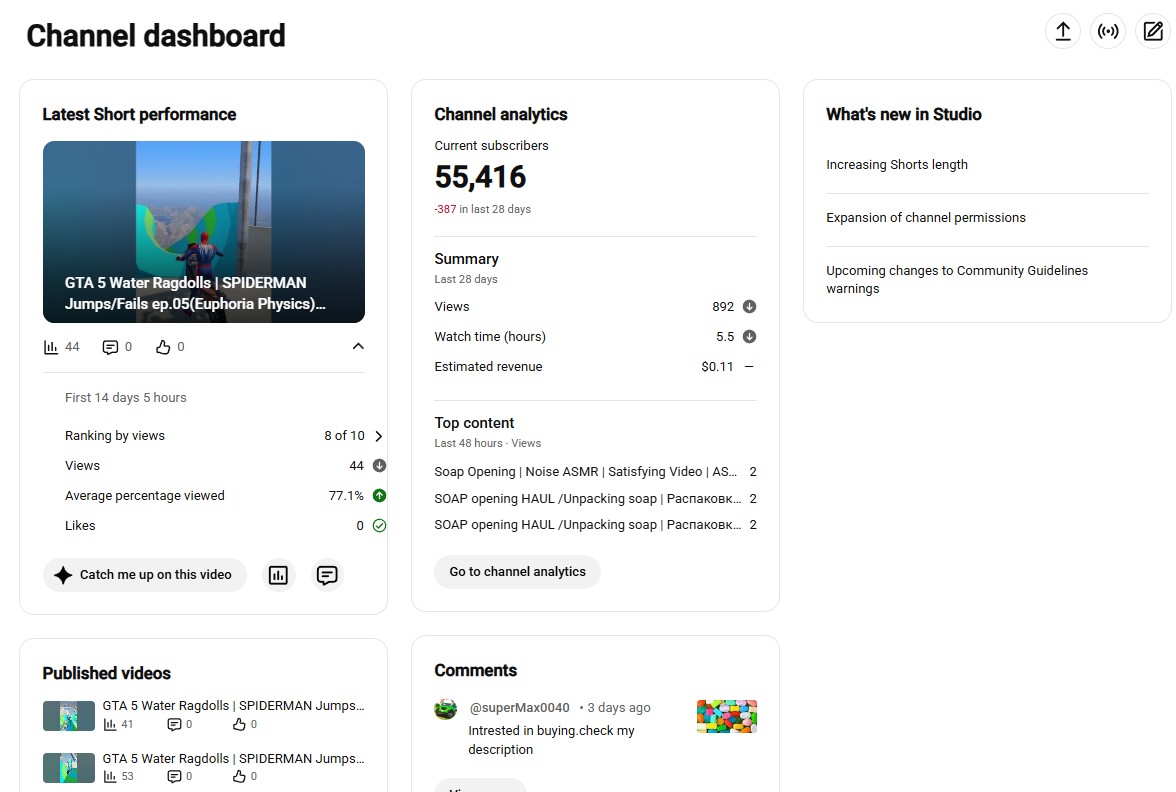Collapse the latest Short performance details chevron
Viewport: 1176px width, 792px height.
[x=358, y=346]
